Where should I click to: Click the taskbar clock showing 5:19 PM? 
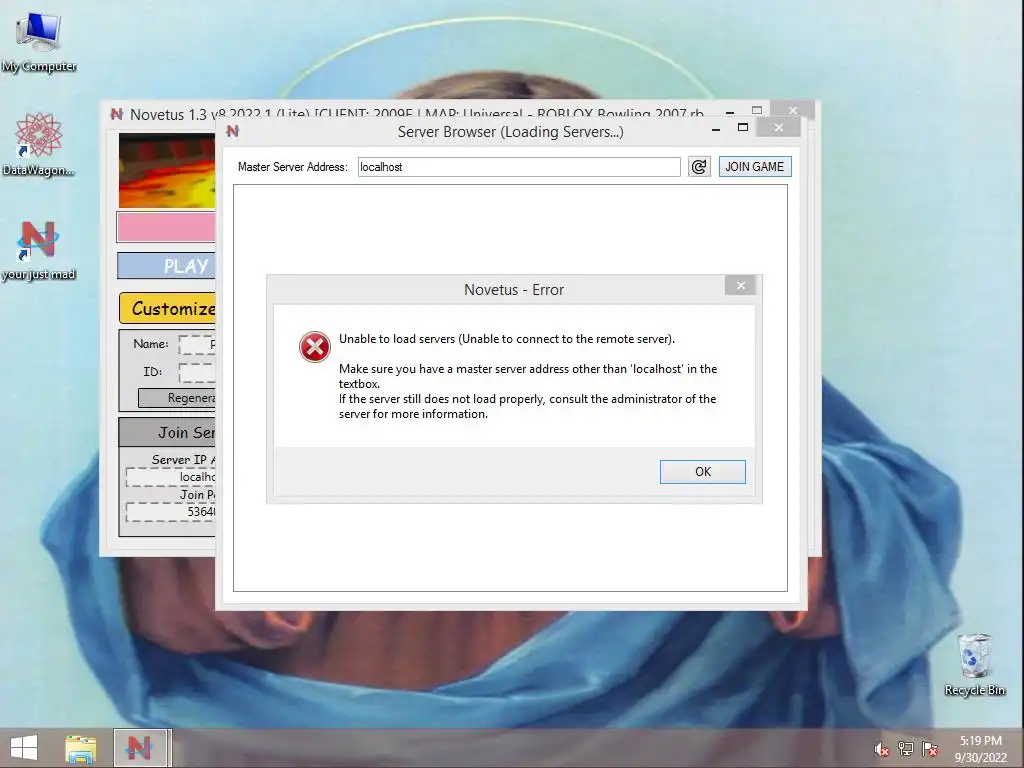point(980,749)
